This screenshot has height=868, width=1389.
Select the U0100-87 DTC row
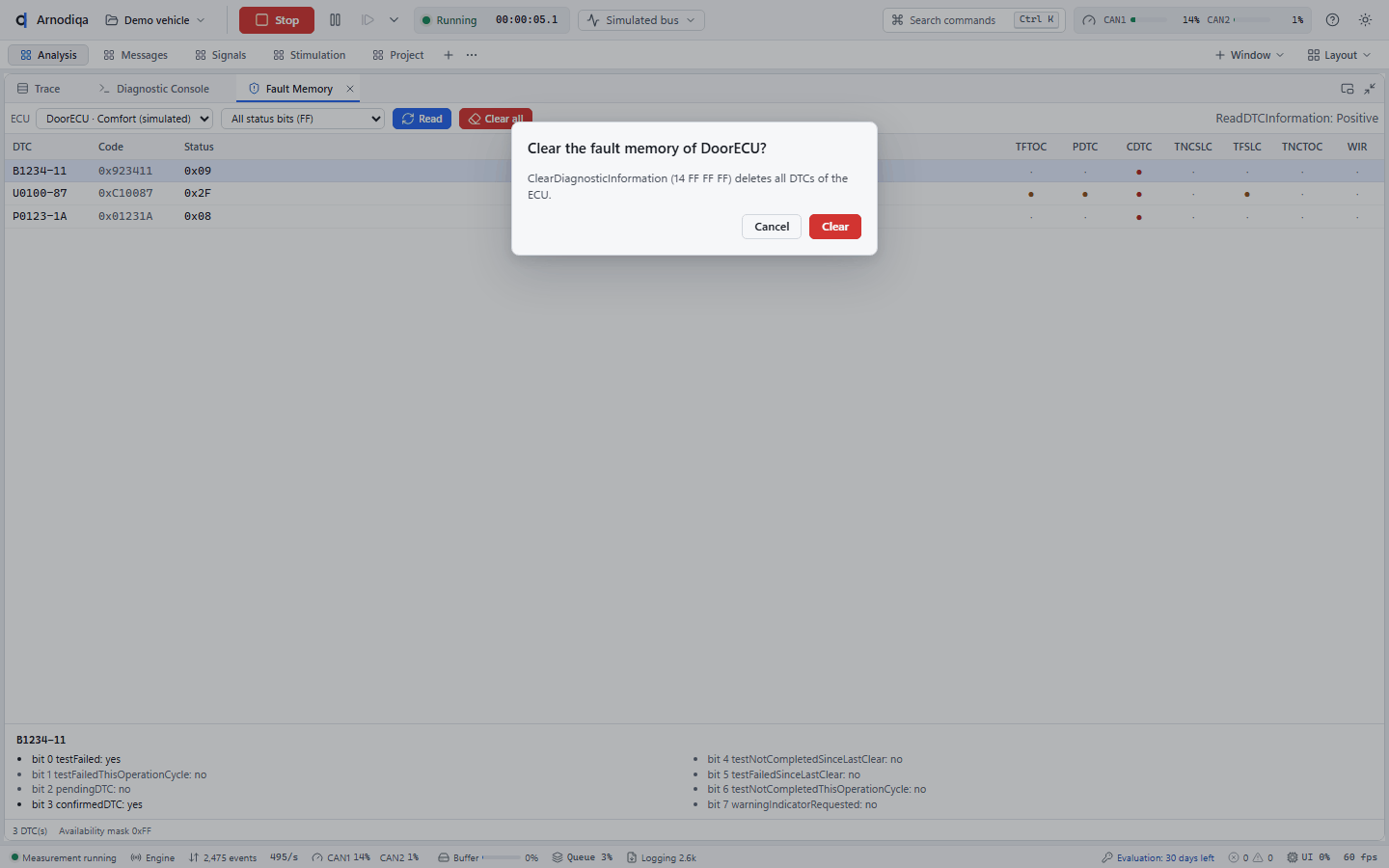click(694, 194)
